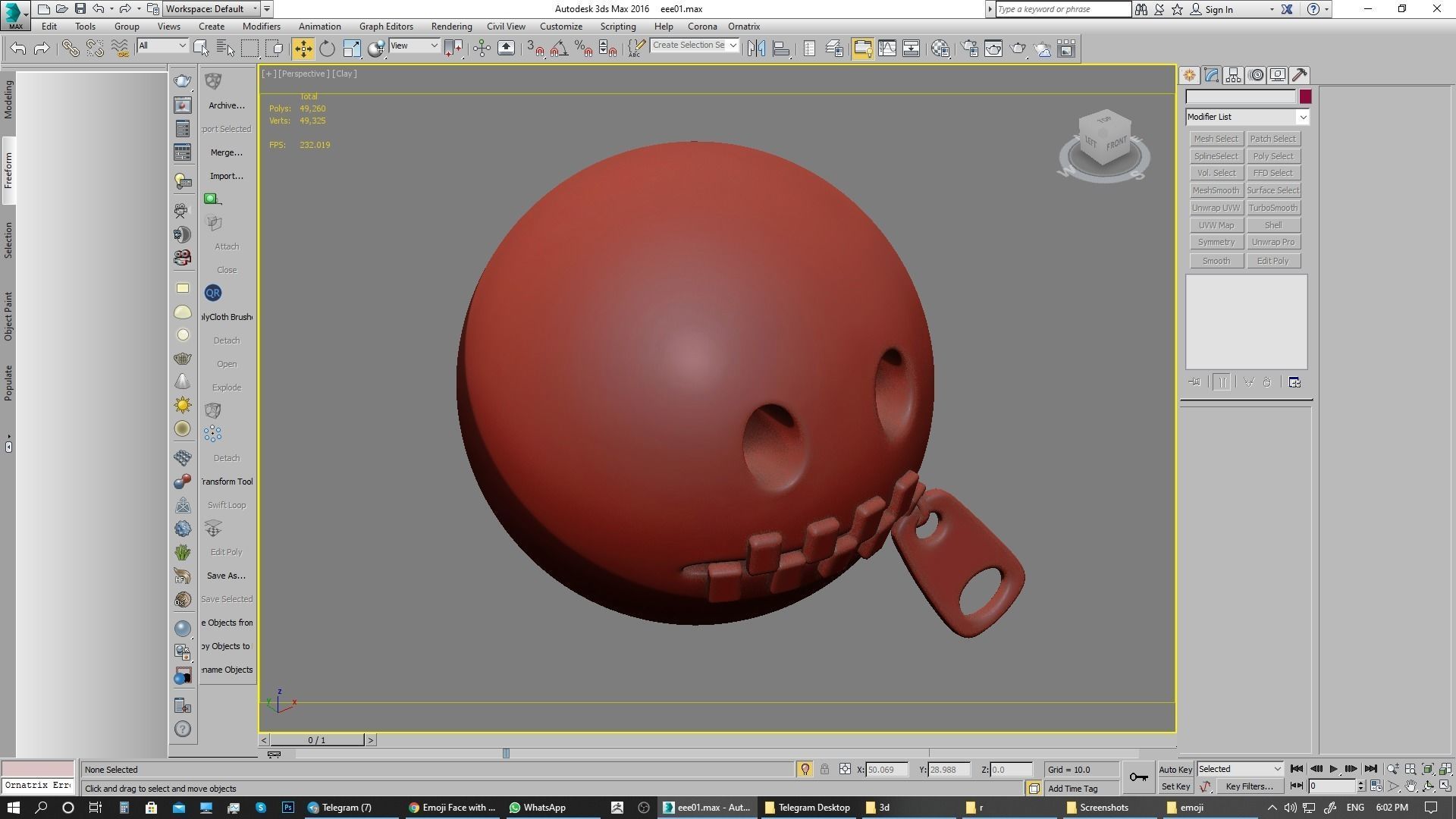Select the Select and Rotate tool
Image resolution: width=1456 pixels, height=819 pixels.
click(x=327, y=49)
